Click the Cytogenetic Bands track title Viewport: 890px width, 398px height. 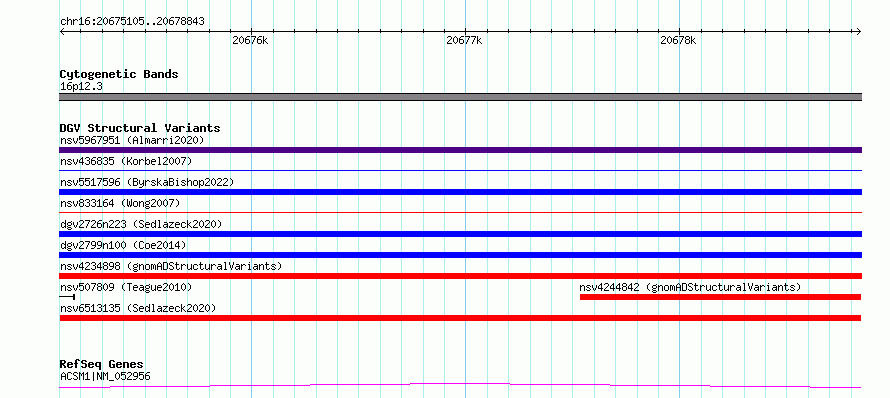click(x=119, y=74)
